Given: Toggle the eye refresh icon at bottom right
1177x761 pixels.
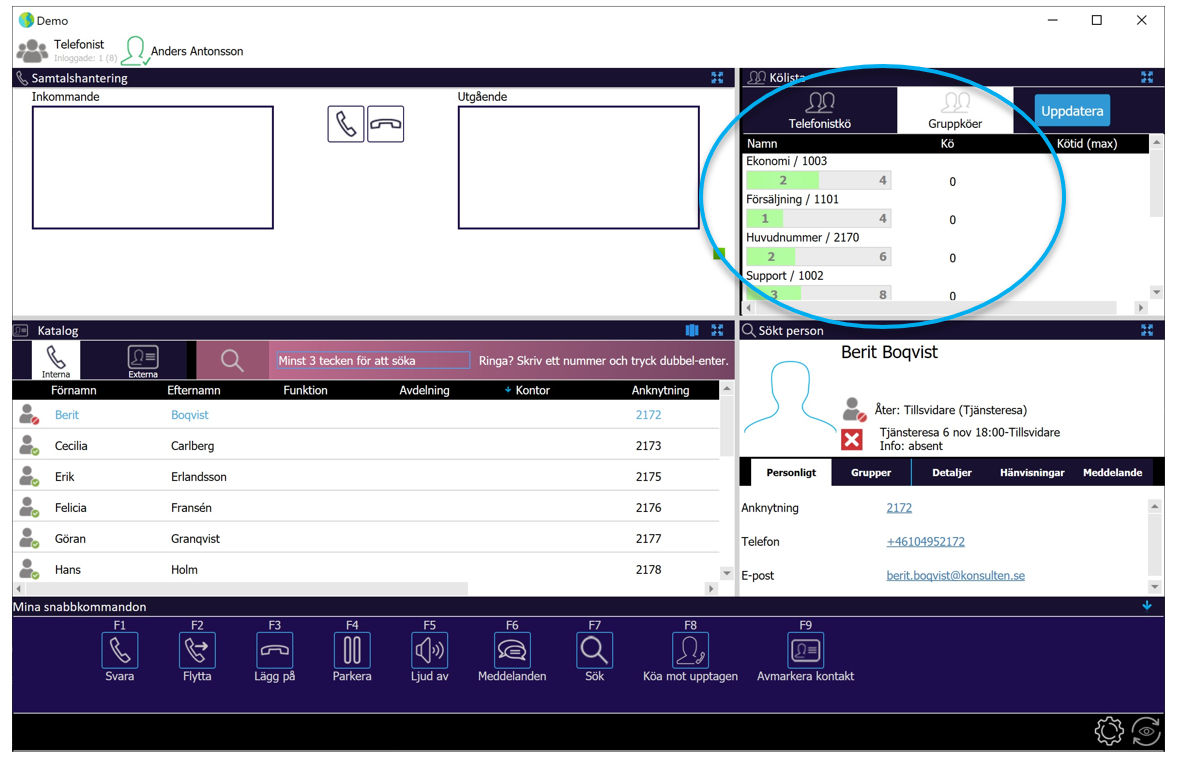Looking at the screenshot, I should click(x=1146, y=730).
